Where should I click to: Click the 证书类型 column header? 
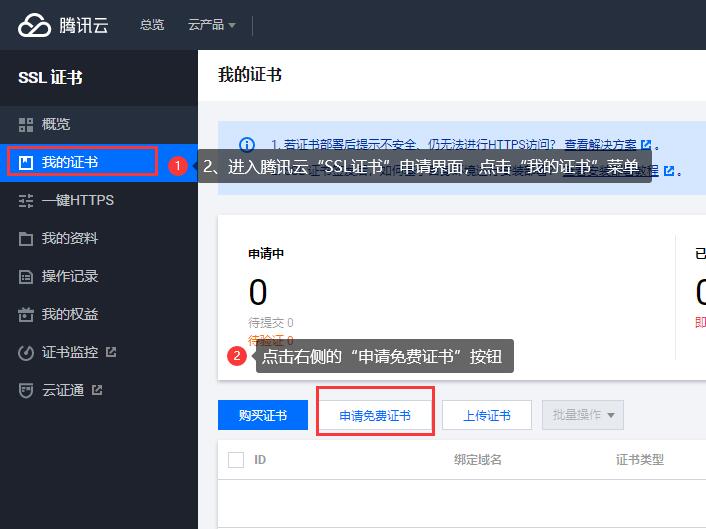(x=640, y=460)
